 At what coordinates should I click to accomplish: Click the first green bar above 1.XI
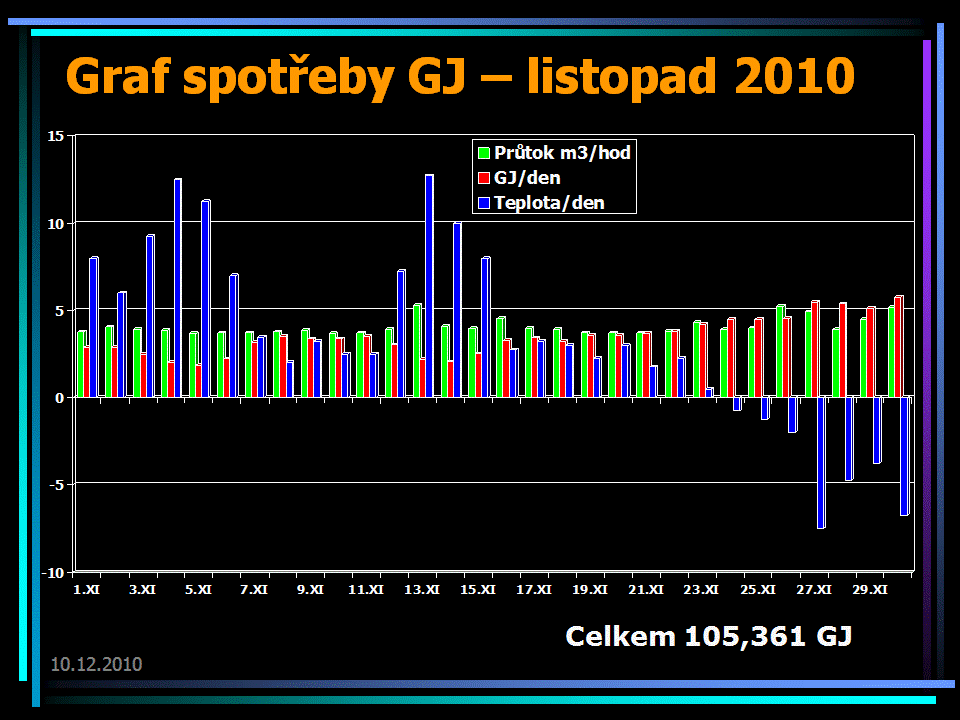point(81,364)
